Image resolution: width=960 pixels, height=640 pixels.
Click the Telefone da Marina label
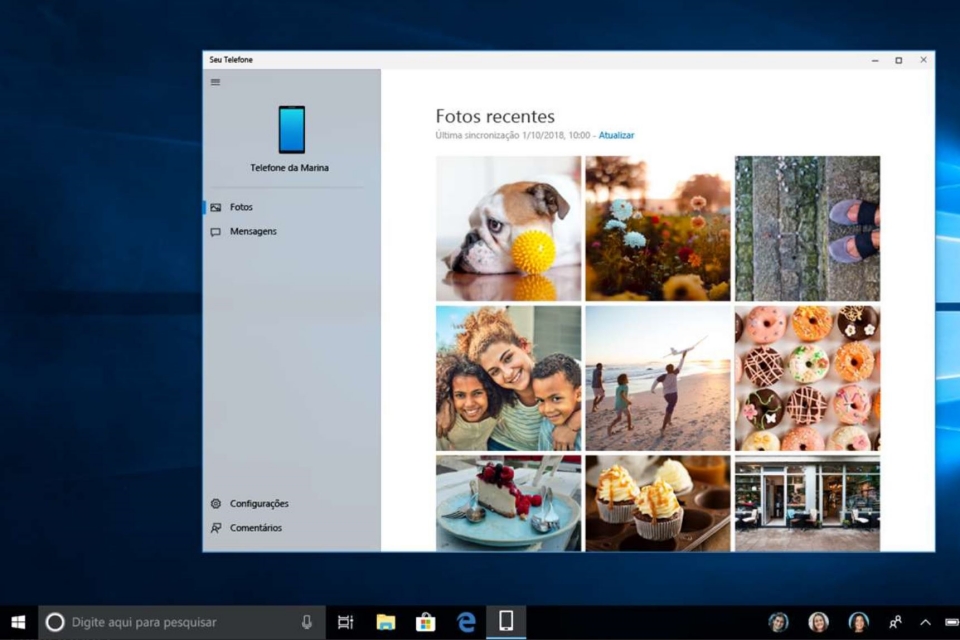pos(290,168)
